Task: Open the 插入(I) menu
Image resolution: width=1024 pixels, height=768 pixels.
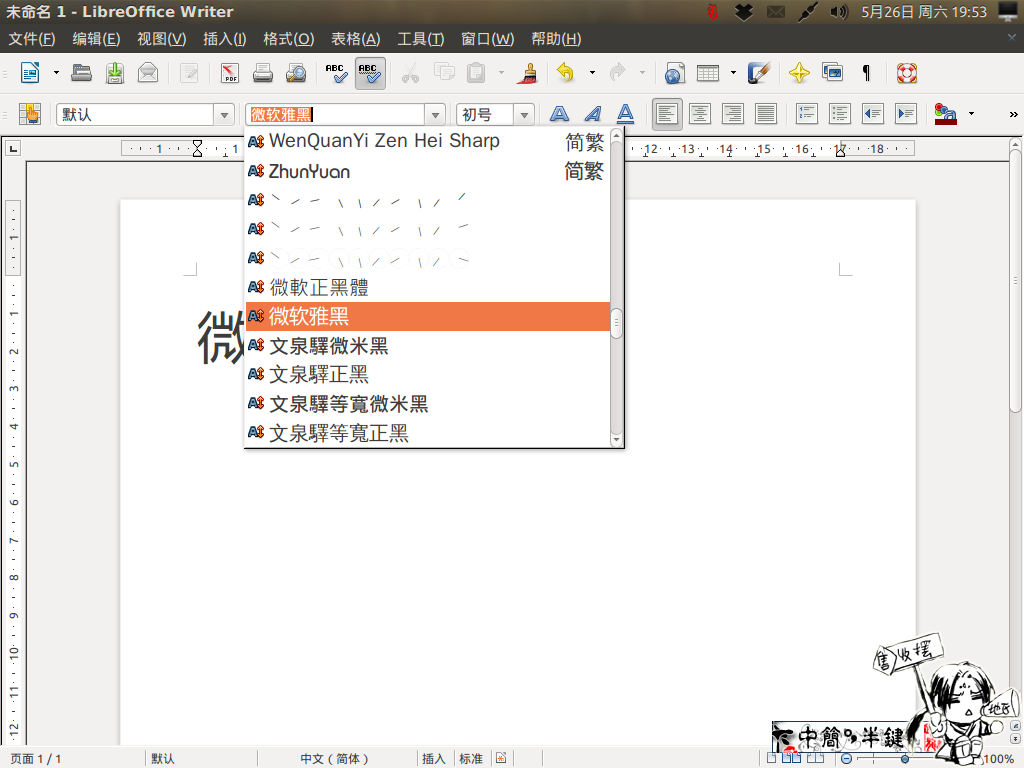Action: pyautogui.click(x=225, y=39)
